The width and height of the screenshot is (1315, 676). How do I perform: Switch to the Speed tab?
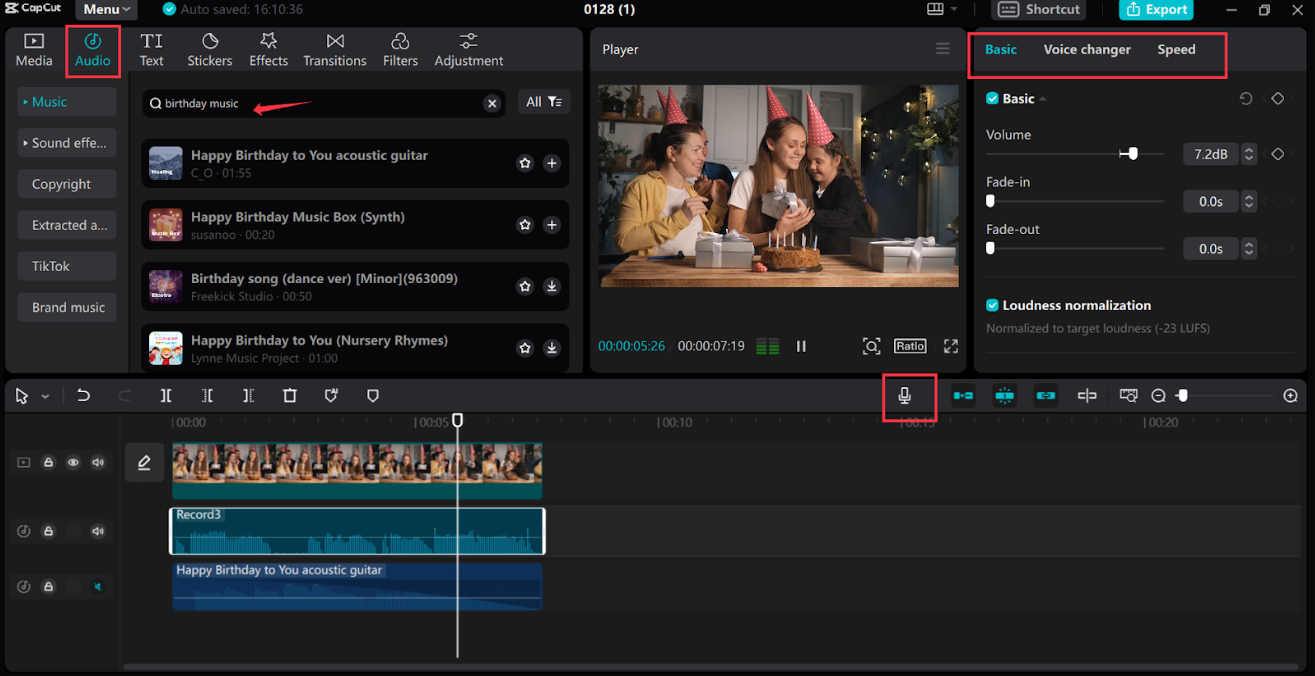tap(1176, 49)
